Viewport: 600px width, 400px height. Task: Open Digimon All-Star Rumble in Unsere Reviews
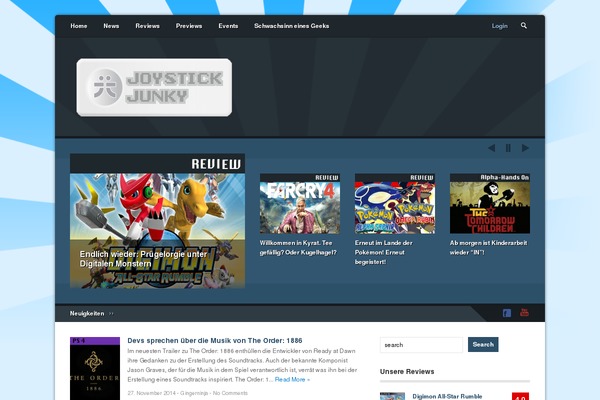click(x=447, y=397)
